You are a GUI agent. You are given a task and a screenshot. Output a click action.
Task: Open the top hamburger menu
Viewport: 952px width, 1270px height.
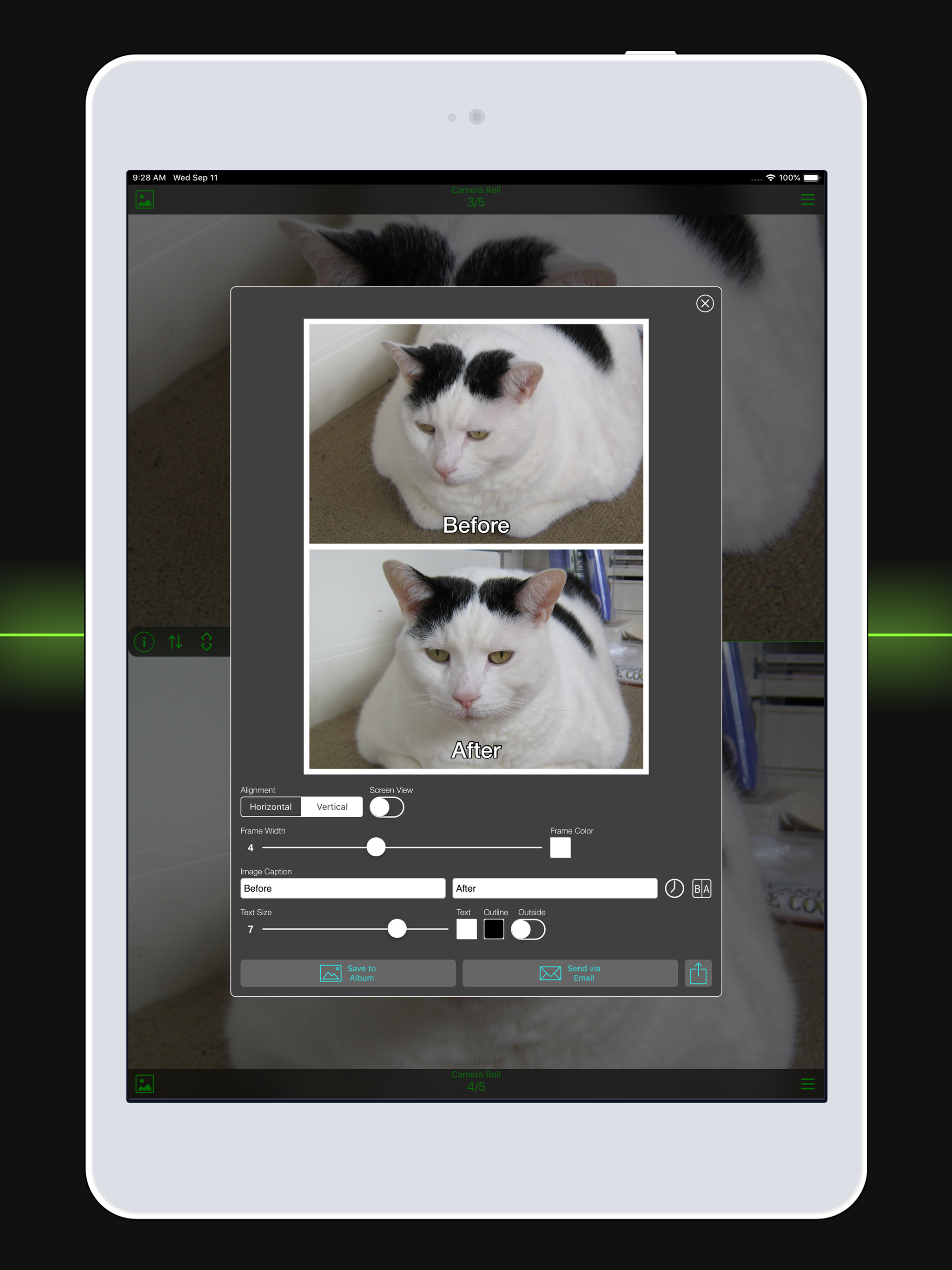(x=807, y=200)
